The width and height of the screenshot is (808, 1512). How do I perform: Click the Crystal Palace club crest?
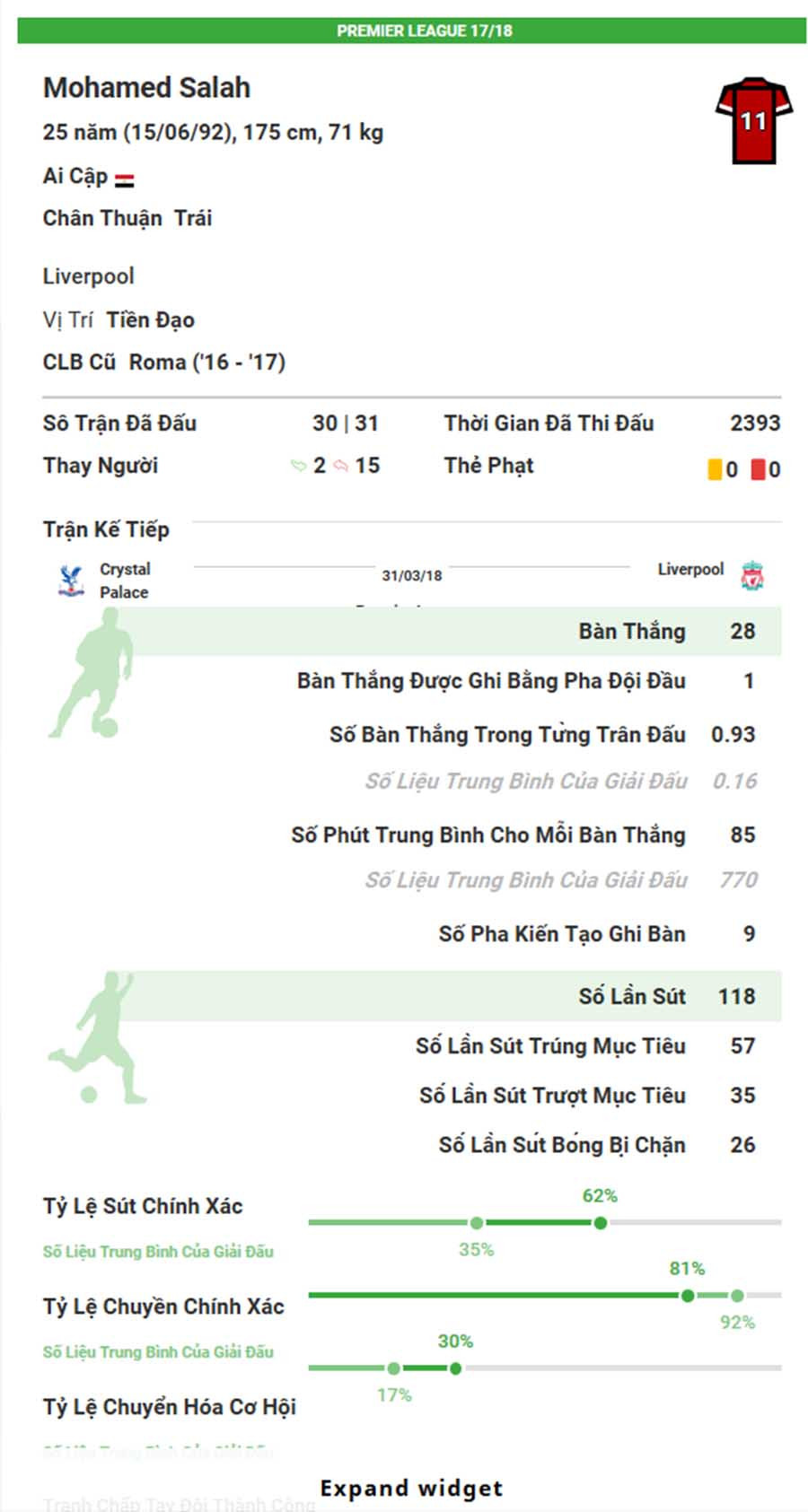[71, 581]
